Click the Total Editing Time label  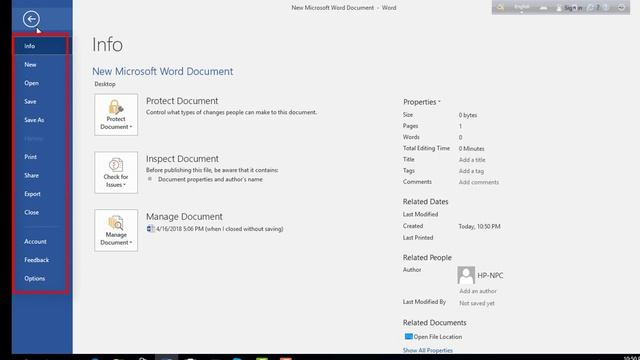(x=426, y=149)
